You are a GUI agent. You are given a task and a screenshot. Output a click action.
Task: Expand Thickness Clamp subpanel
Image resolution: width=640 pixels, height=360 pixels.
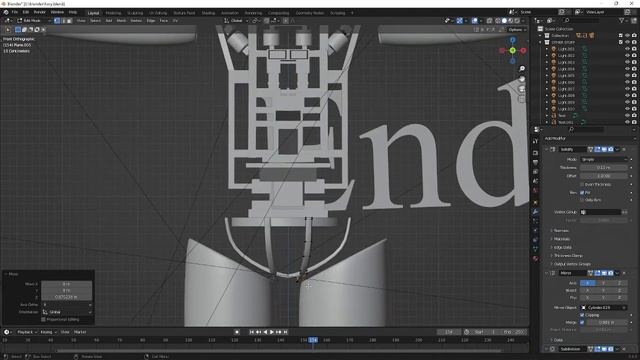567,256
